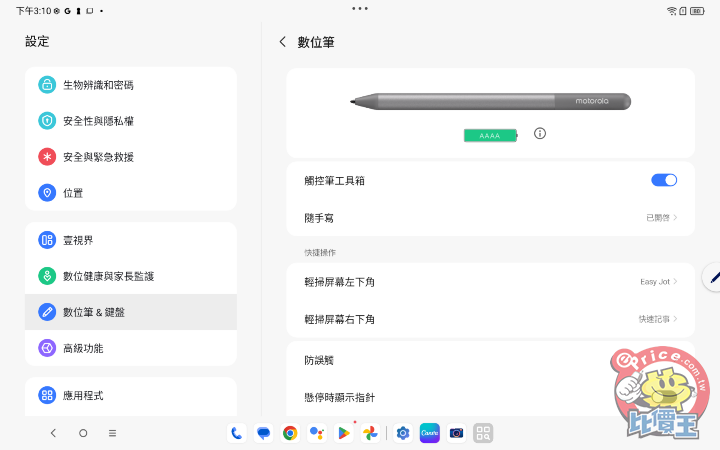720x450 pixels.
Task: Tap the Motorola stylus image
Action: (x=490, y=101)
